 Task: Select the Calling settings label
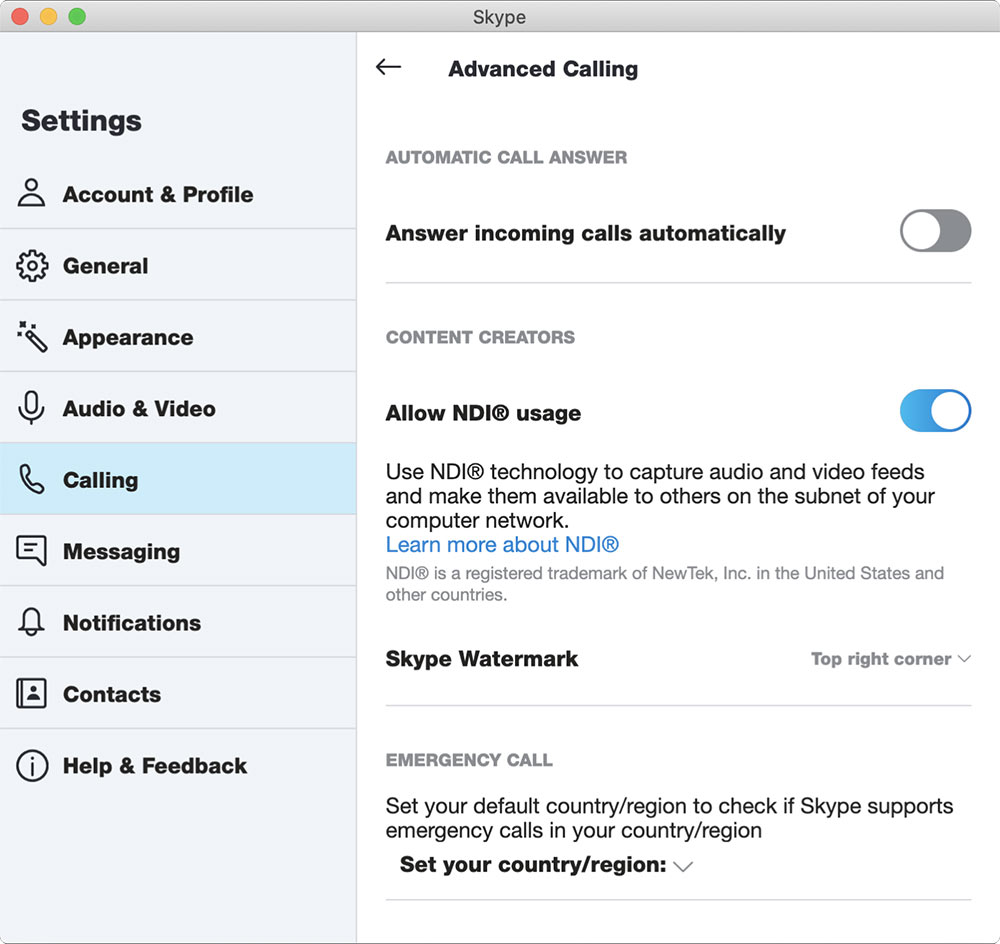coord(101,480)
